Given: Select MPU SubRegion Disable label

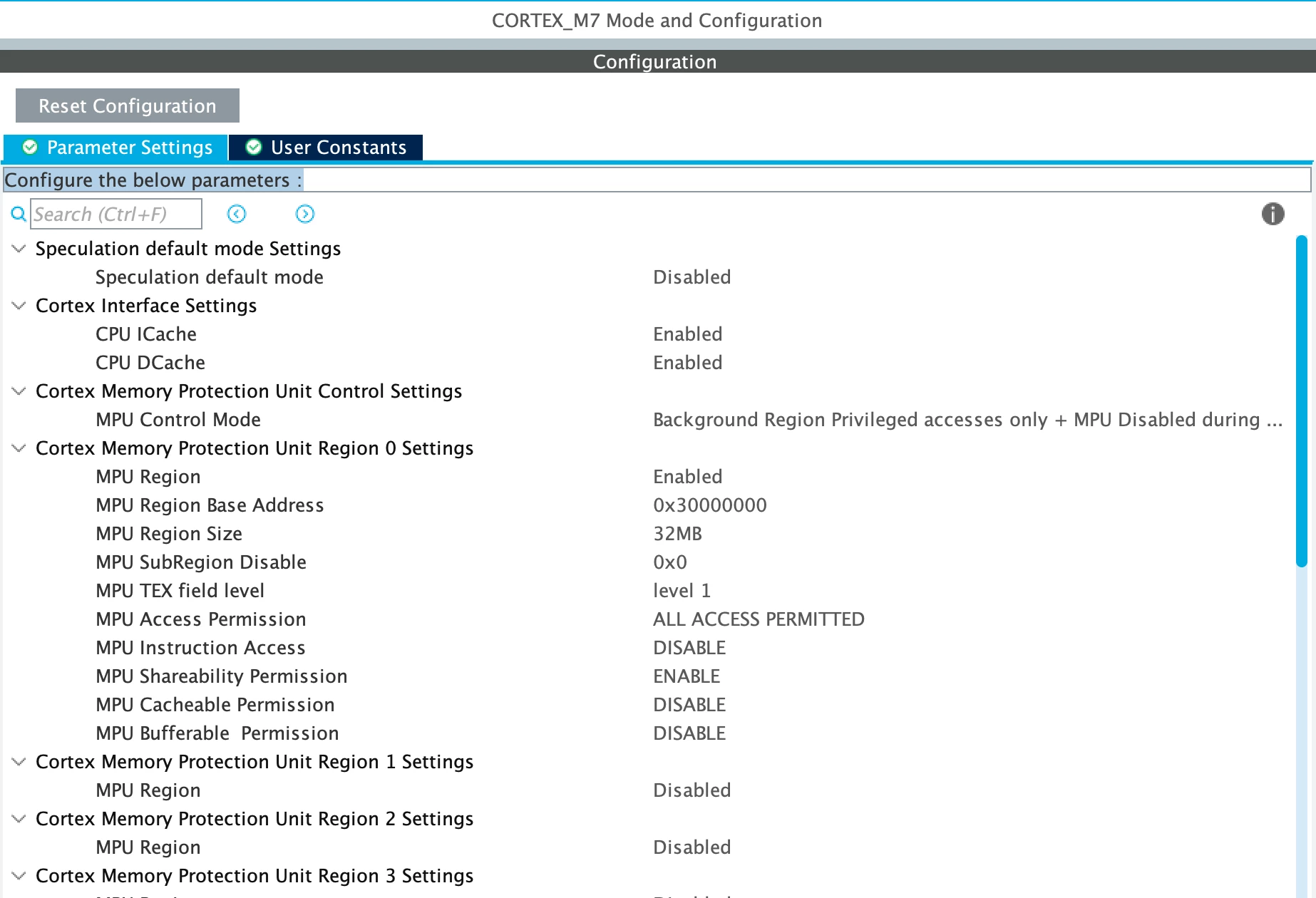Looking at the screenshot, I should pyautogui.click(x=201, y=562).
